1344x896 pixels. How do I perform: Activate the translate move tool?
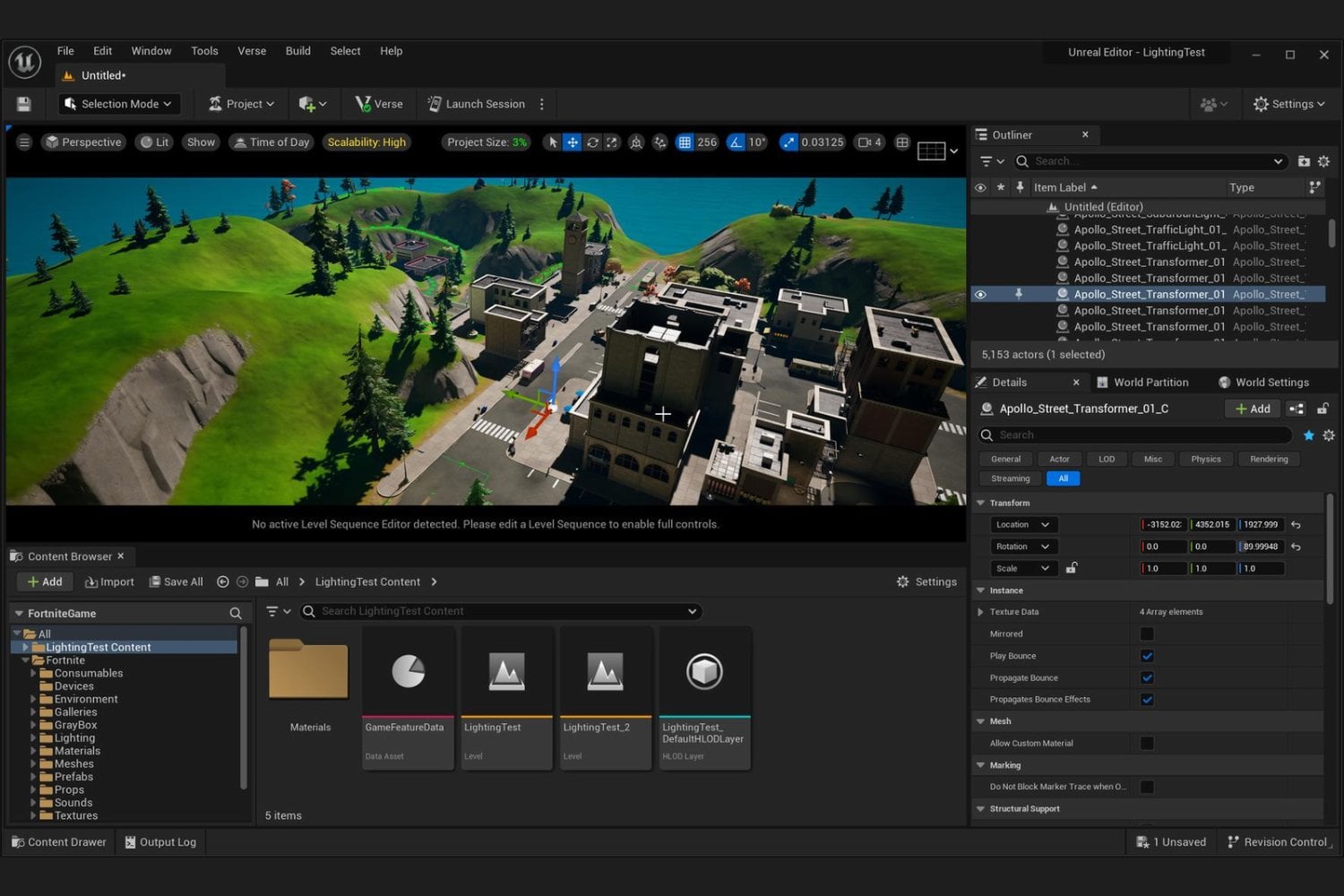point(572,142)
